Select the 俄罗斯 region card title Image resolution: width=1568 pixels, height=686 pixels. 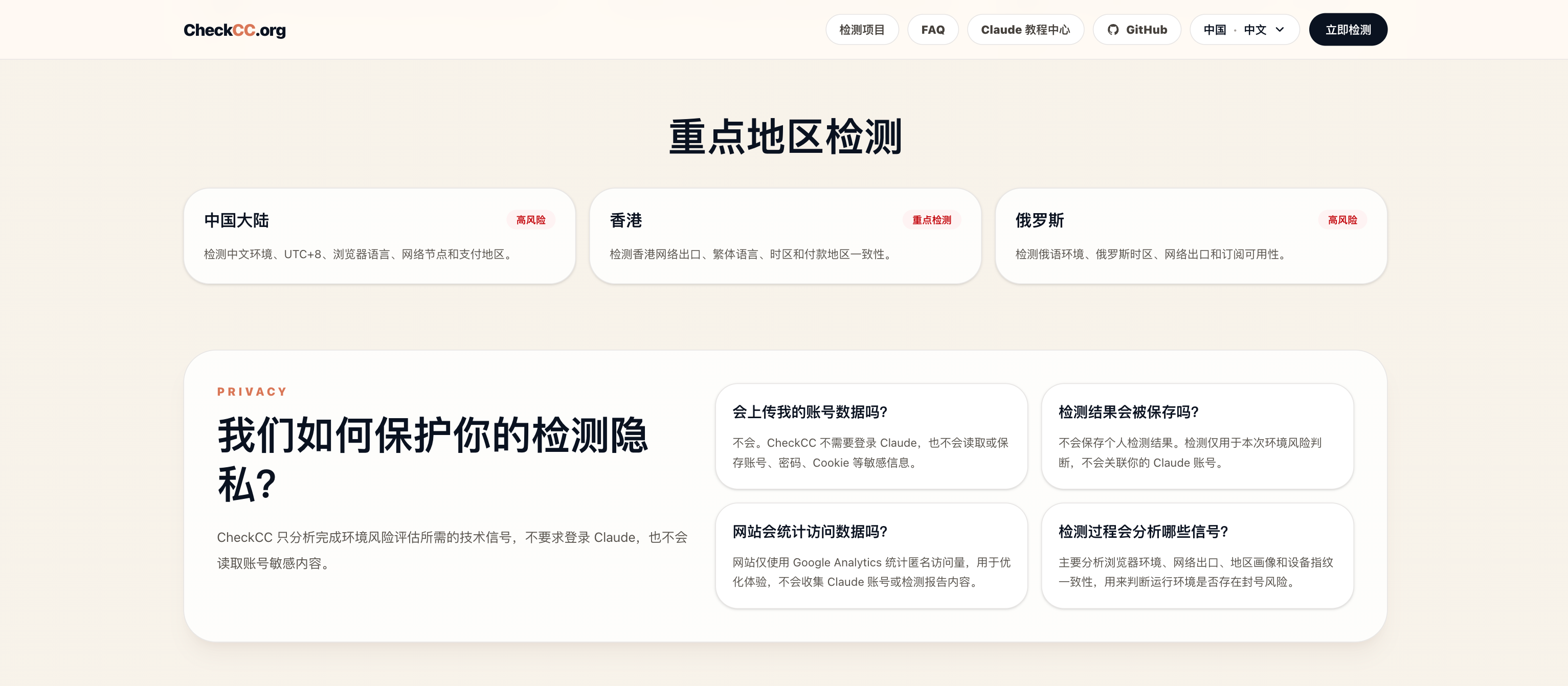(1040, 220)
